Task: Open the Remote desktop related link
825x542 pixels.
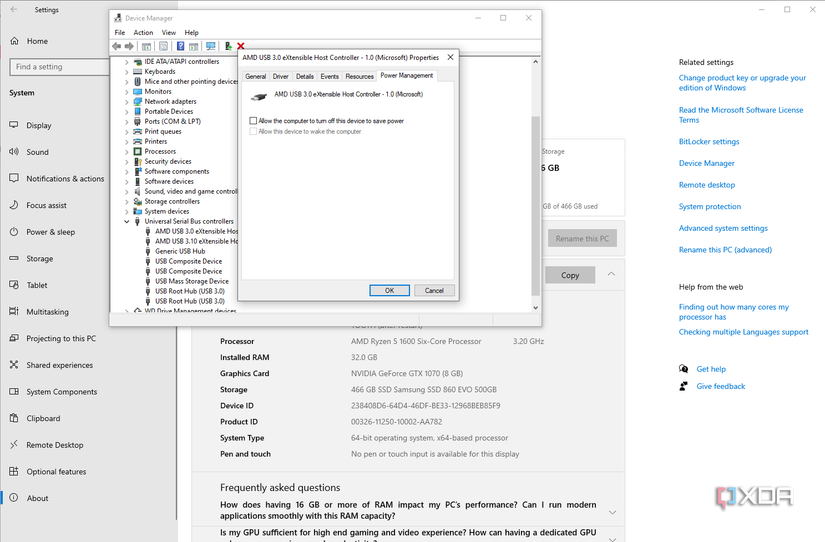Action: [x=707, y=185]
